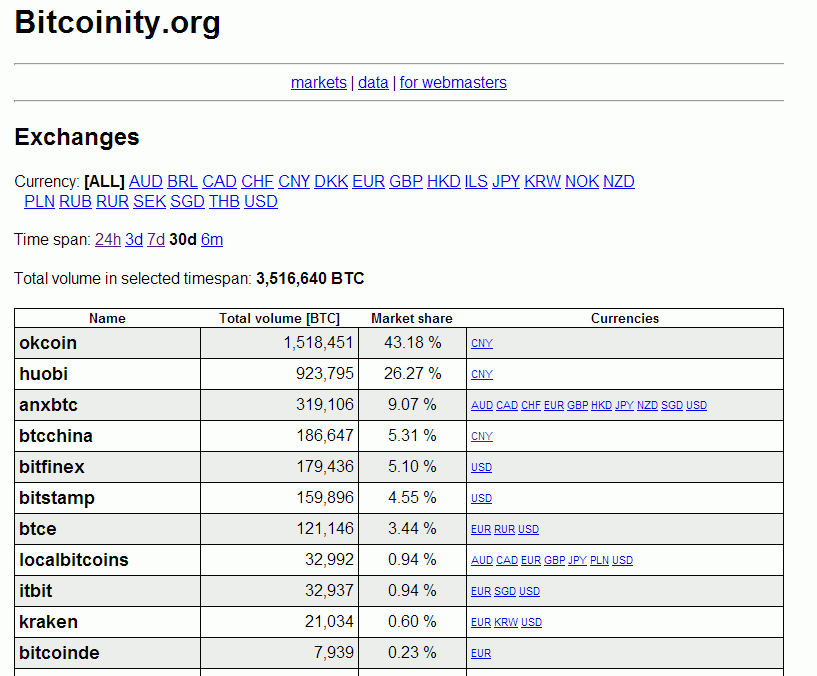Open CNY link in okcoin row
The width and height of the screenshot is (817, 676).
pos(482,343)
